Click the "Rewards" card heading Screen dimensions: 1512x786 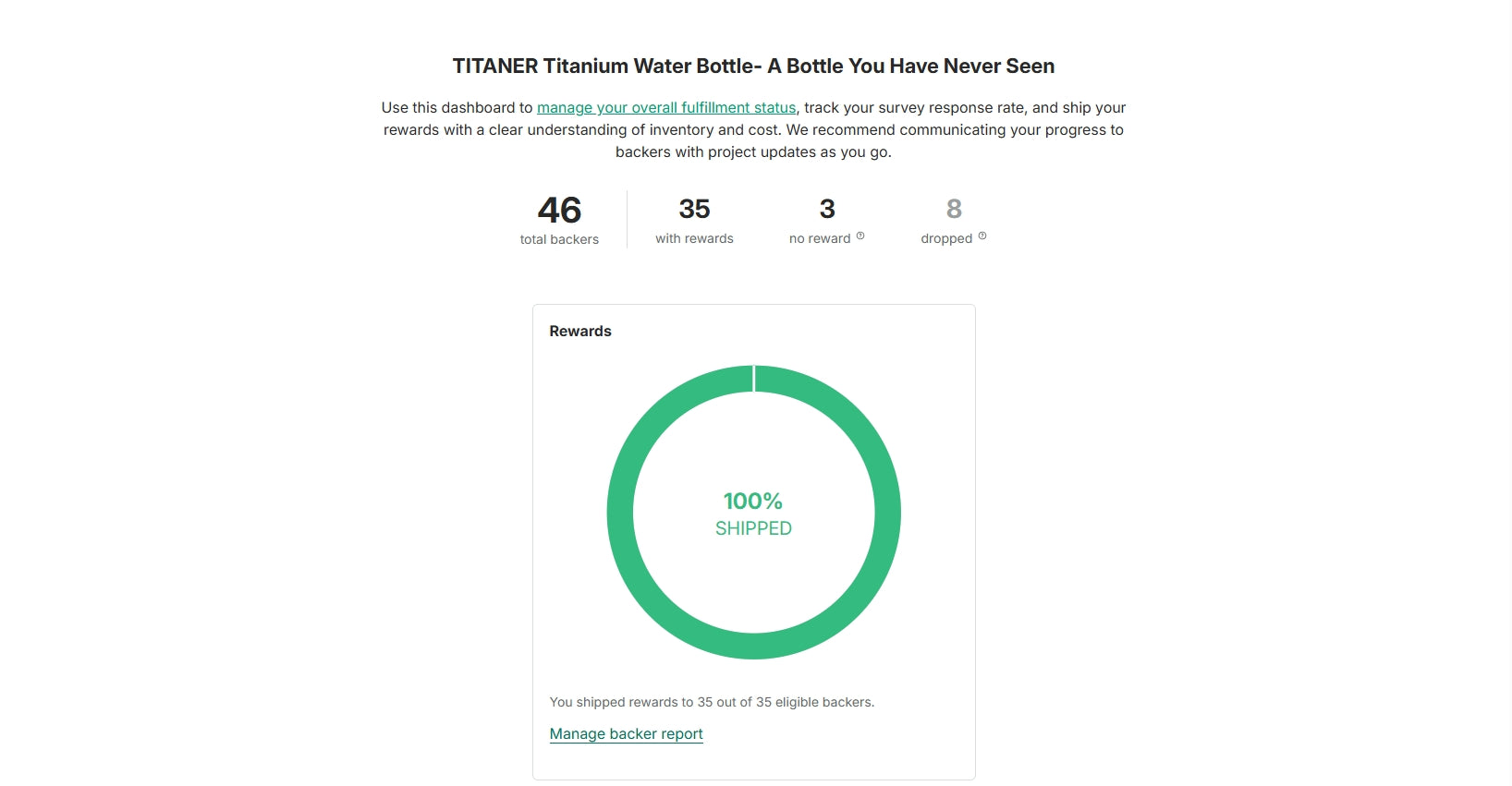pyautogui.click(x=580, y=332)
